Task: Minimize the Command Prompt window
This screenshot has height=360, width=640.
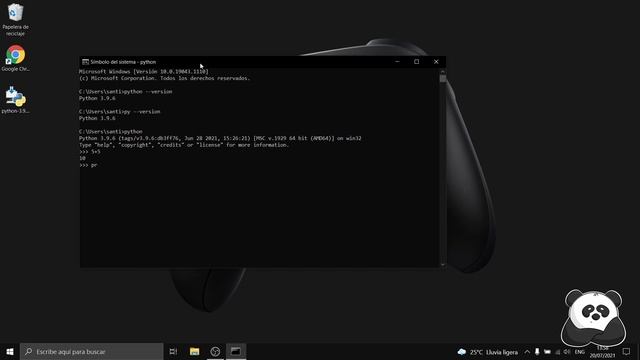Action: pyautogui.click(x=398, y=62)
